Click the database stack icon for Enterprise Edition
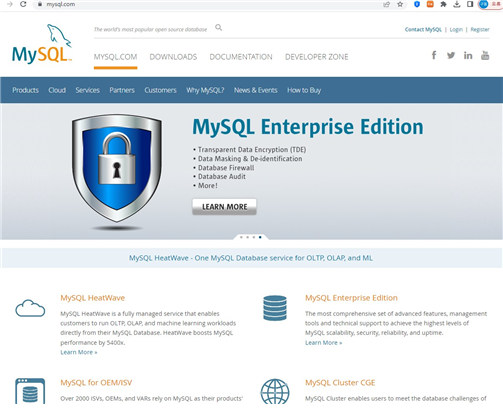Image resolution: width=503 pixels, height=408 pixels. pyautogui.click(x=275, y=308)
